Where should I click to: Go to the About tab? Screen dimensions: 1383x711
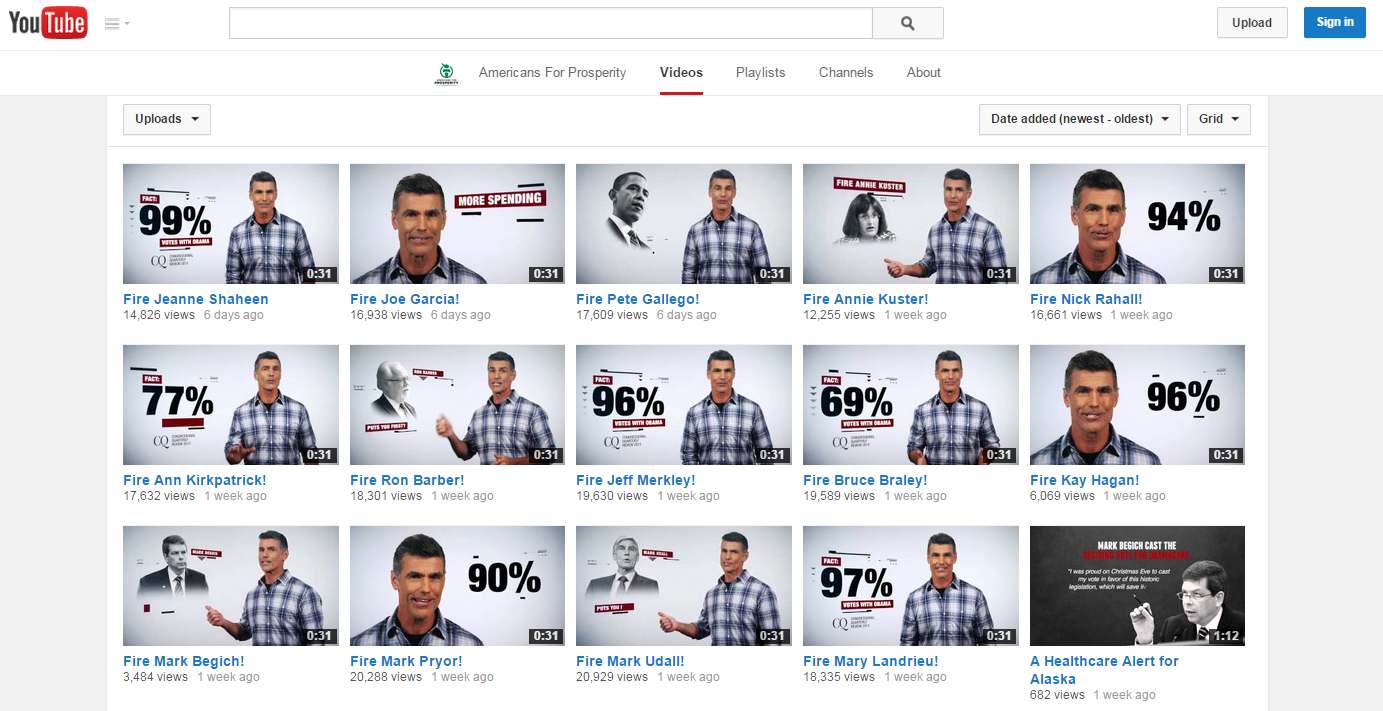click(x=923, y=73)
